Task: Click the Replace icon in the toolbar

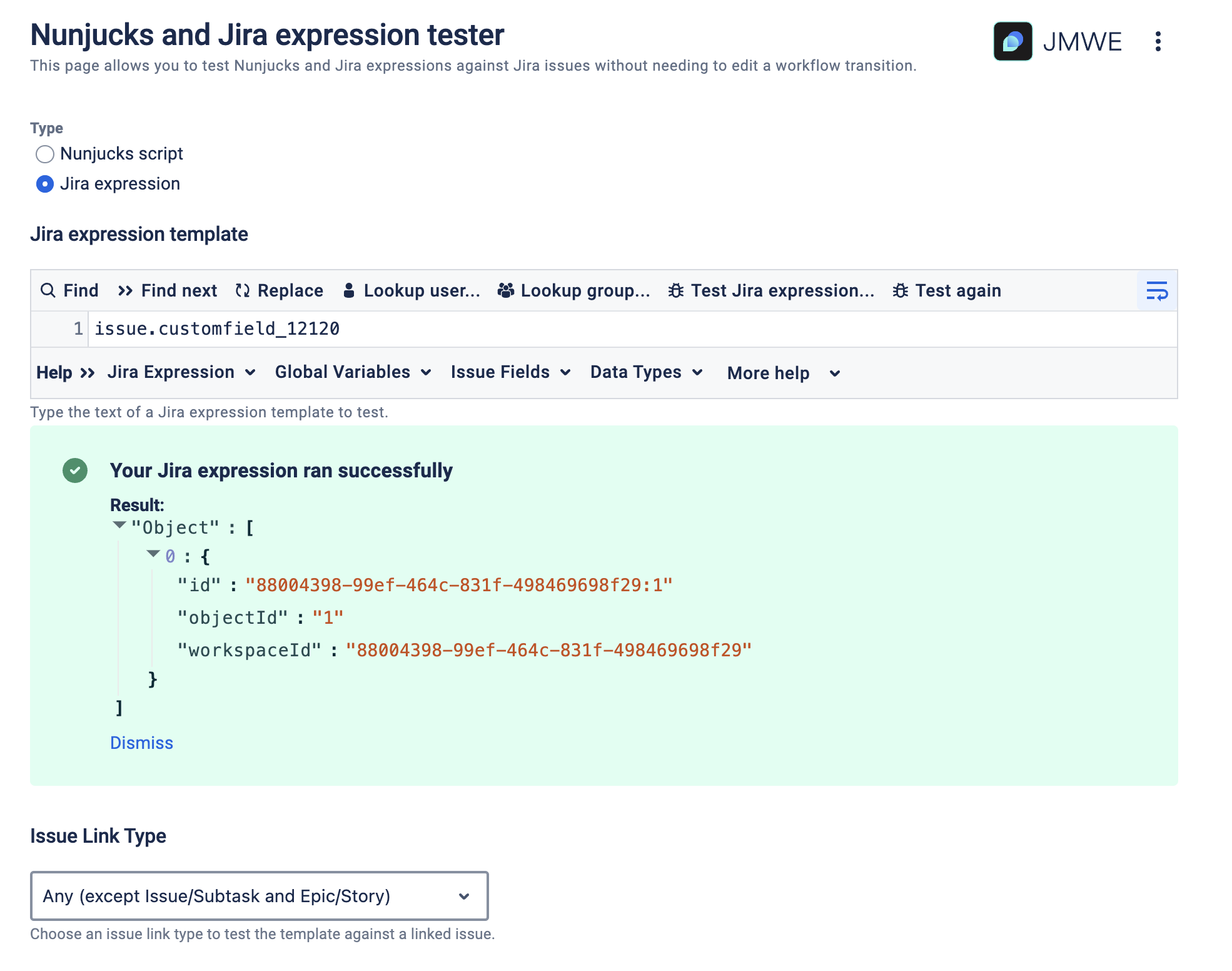Action: (x=241, y=290)
